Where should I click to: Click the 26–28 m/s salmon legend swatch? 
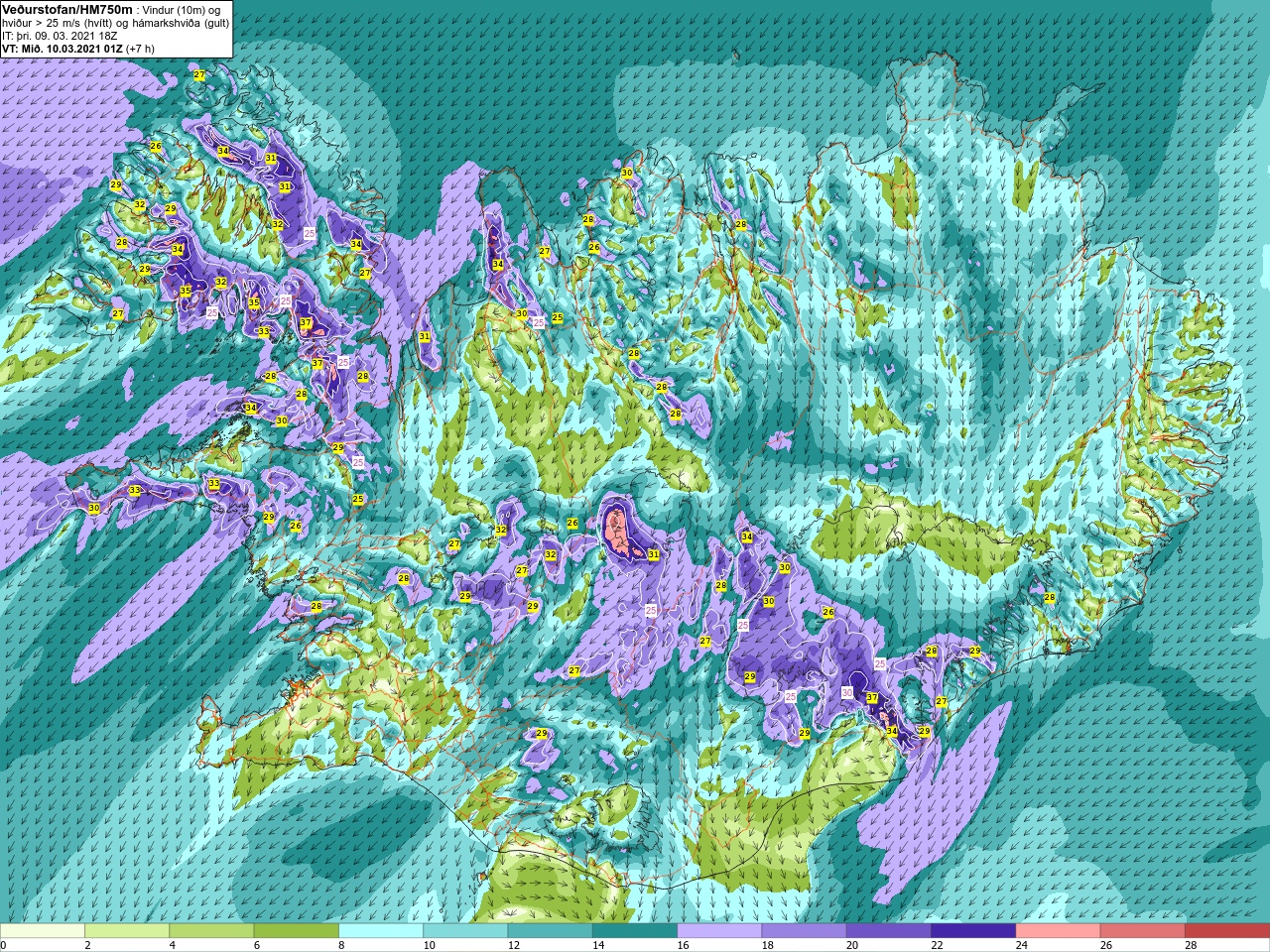click(1142, 931)
